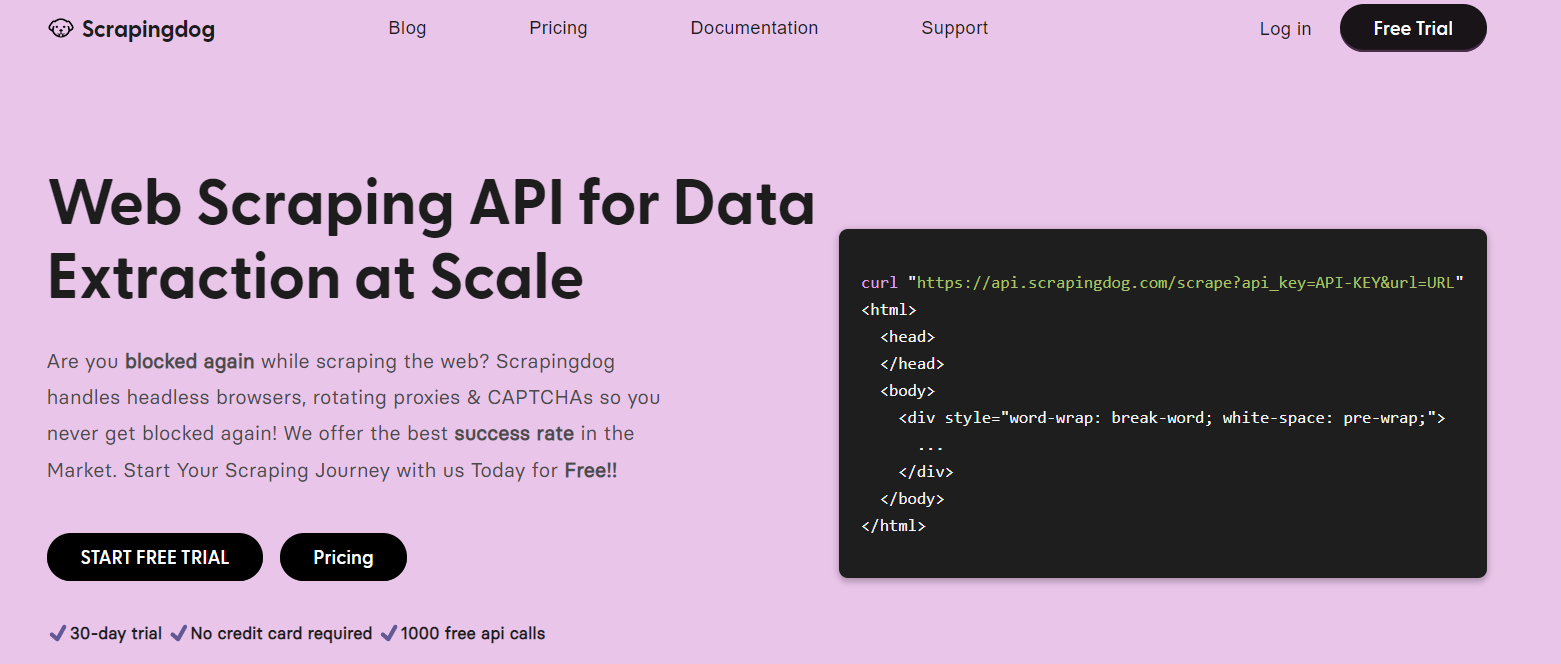This screenshot has height=664, width=1561.
Task: Click the div style code line
Action: click(x=1172, y=417)
